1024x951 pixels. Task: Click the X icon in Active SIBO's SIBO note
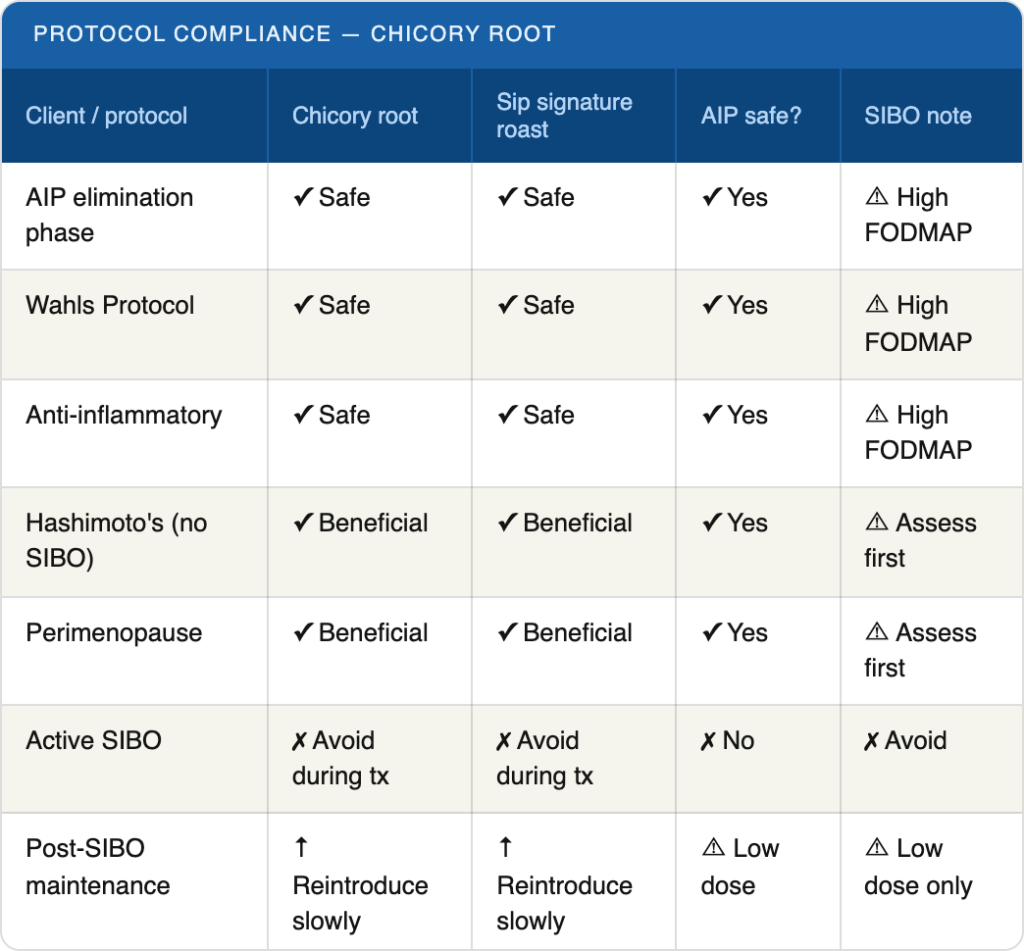click(872, 741)
